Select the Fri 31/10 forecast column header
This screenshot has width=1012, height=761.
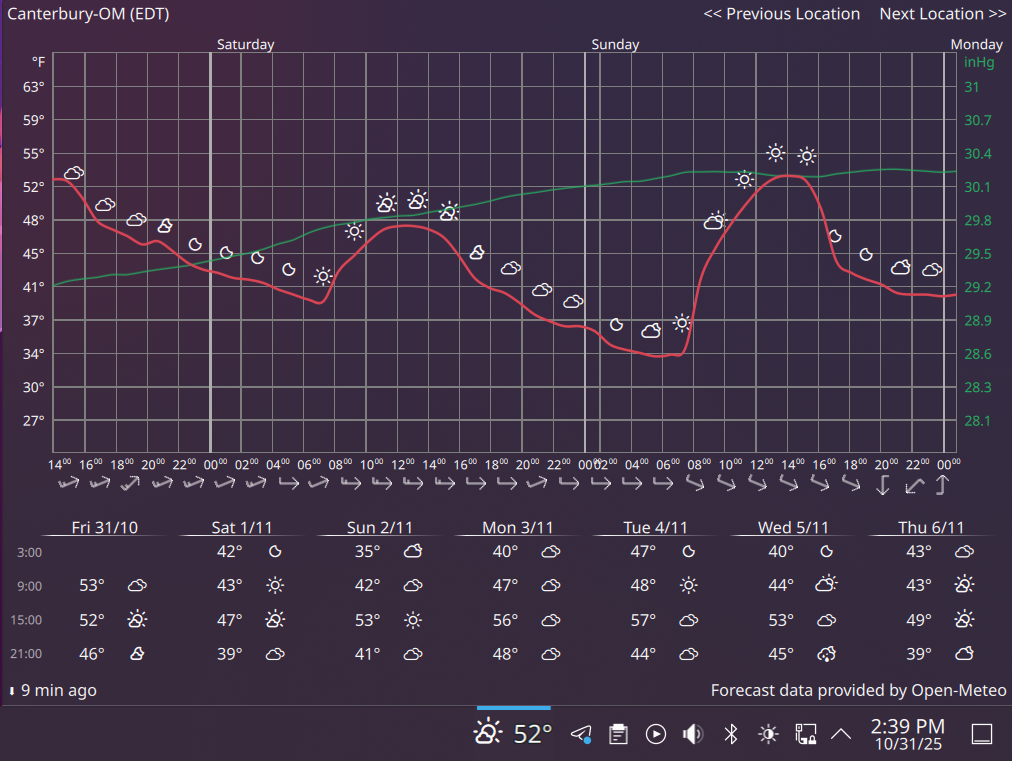coord(105,527)
